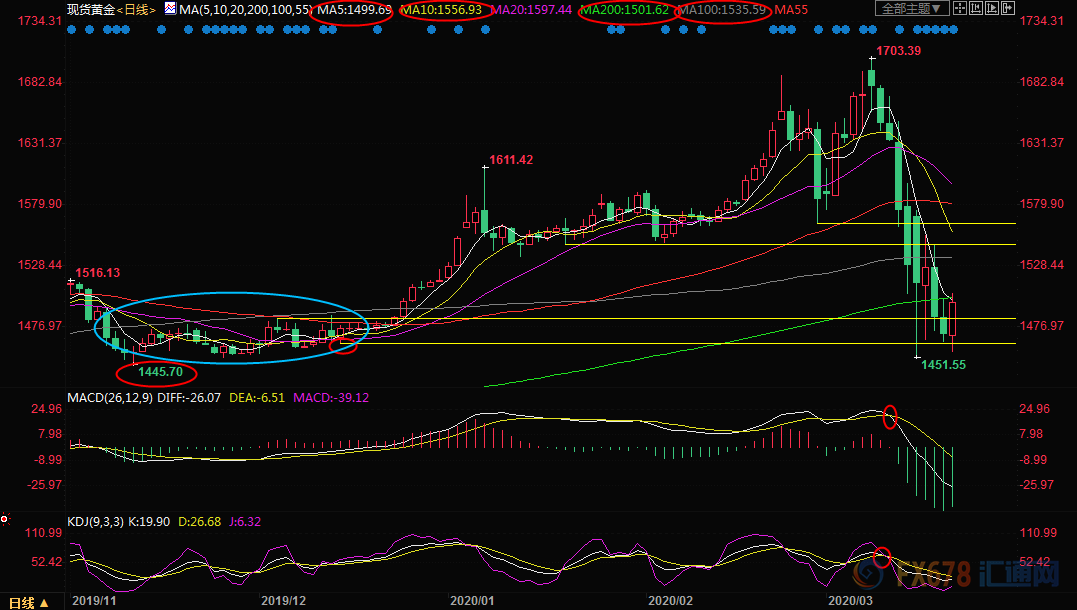Viewport: 1077px width, 610px height.
Task: Click the 1703.39 peak price label
Action: tap(898, 50)
